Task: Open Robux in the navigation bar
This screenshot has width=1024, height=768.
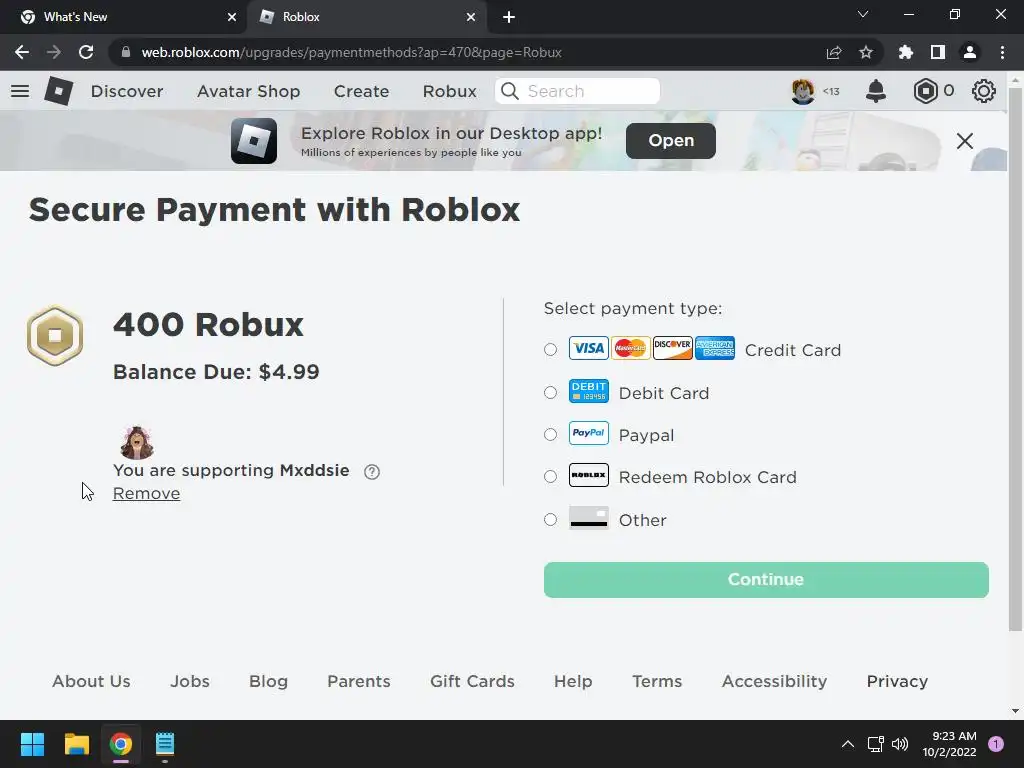Action: (449, 91)
